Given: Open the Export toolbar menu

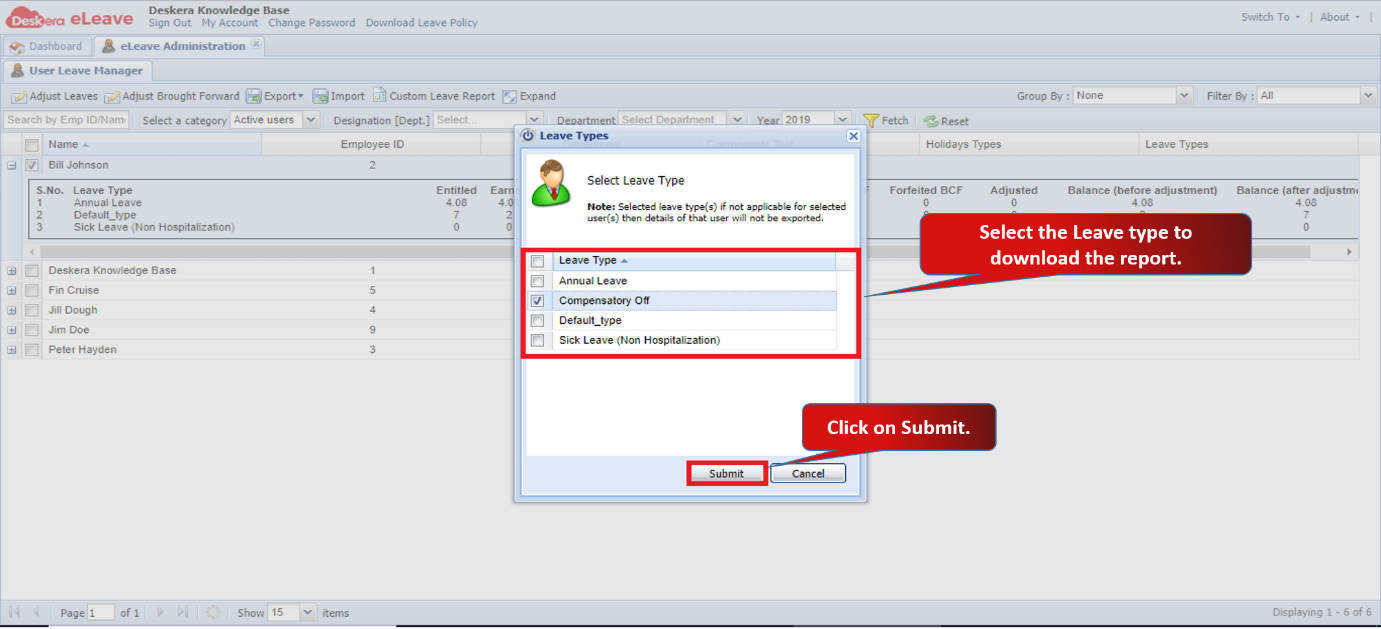Looking at the screenshot, I should [x=275, y=96].
